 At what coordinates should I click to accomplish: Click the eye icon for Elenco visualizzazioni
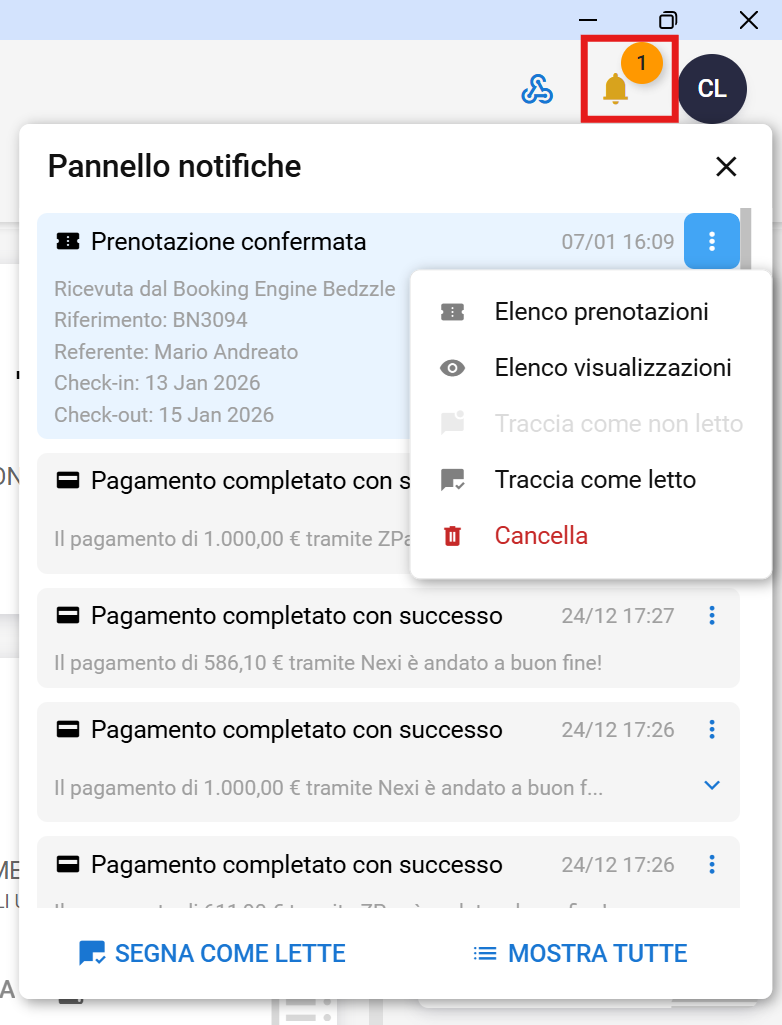point(453,368)
